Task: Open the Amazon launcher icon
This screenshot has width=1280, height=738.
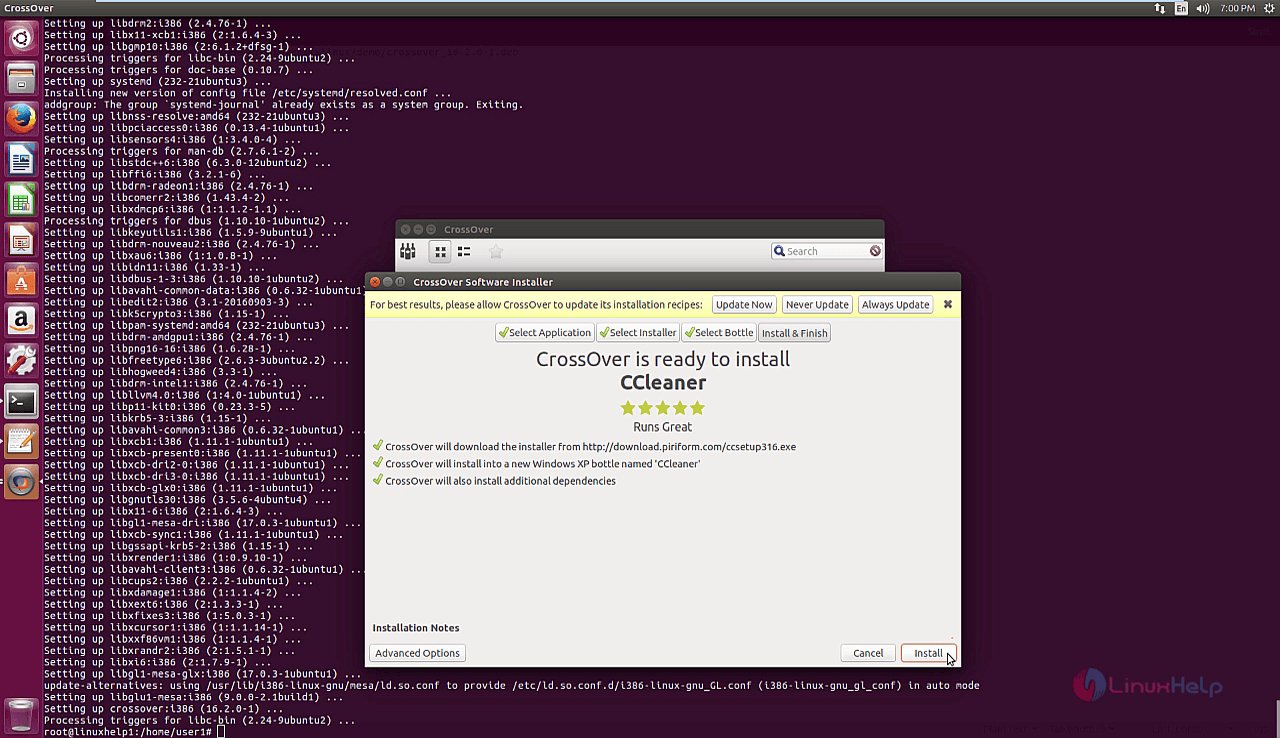Action: pyautogui.click(x=22, y=321)
